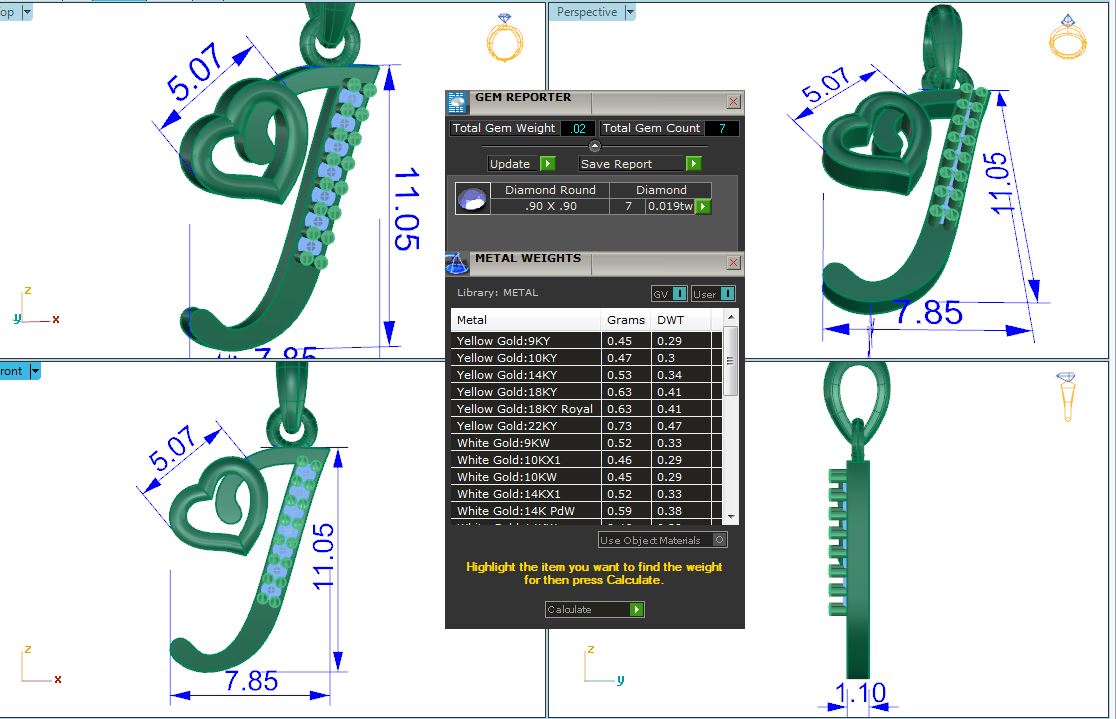Click the Gem Reporter panel icon
The width and height of the screenshot is (1116, 719).
click(457, 101)
